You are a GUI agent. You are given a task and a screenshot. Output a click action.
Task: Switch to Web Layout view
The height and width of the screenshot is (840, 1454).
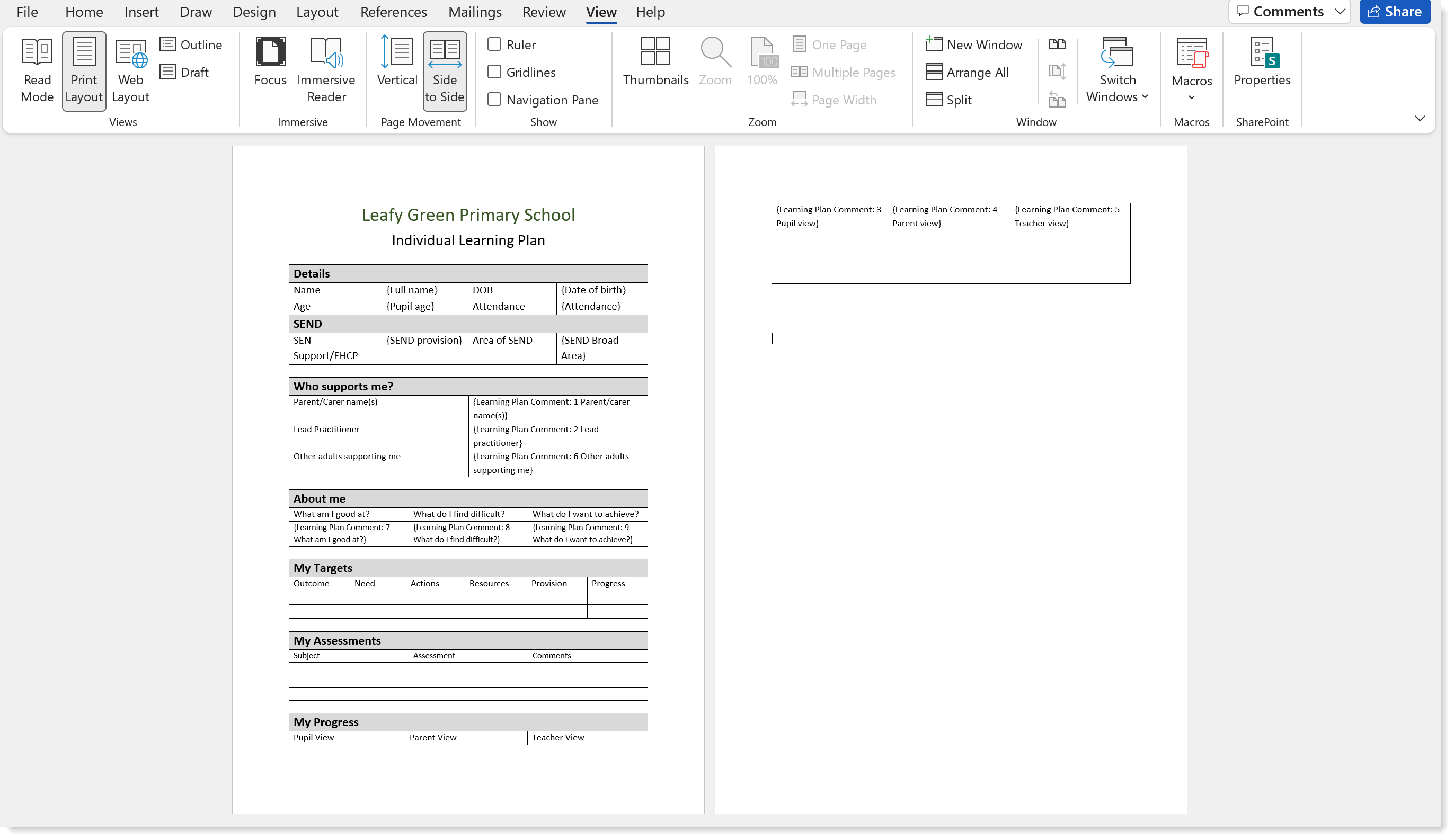[130, 70]
